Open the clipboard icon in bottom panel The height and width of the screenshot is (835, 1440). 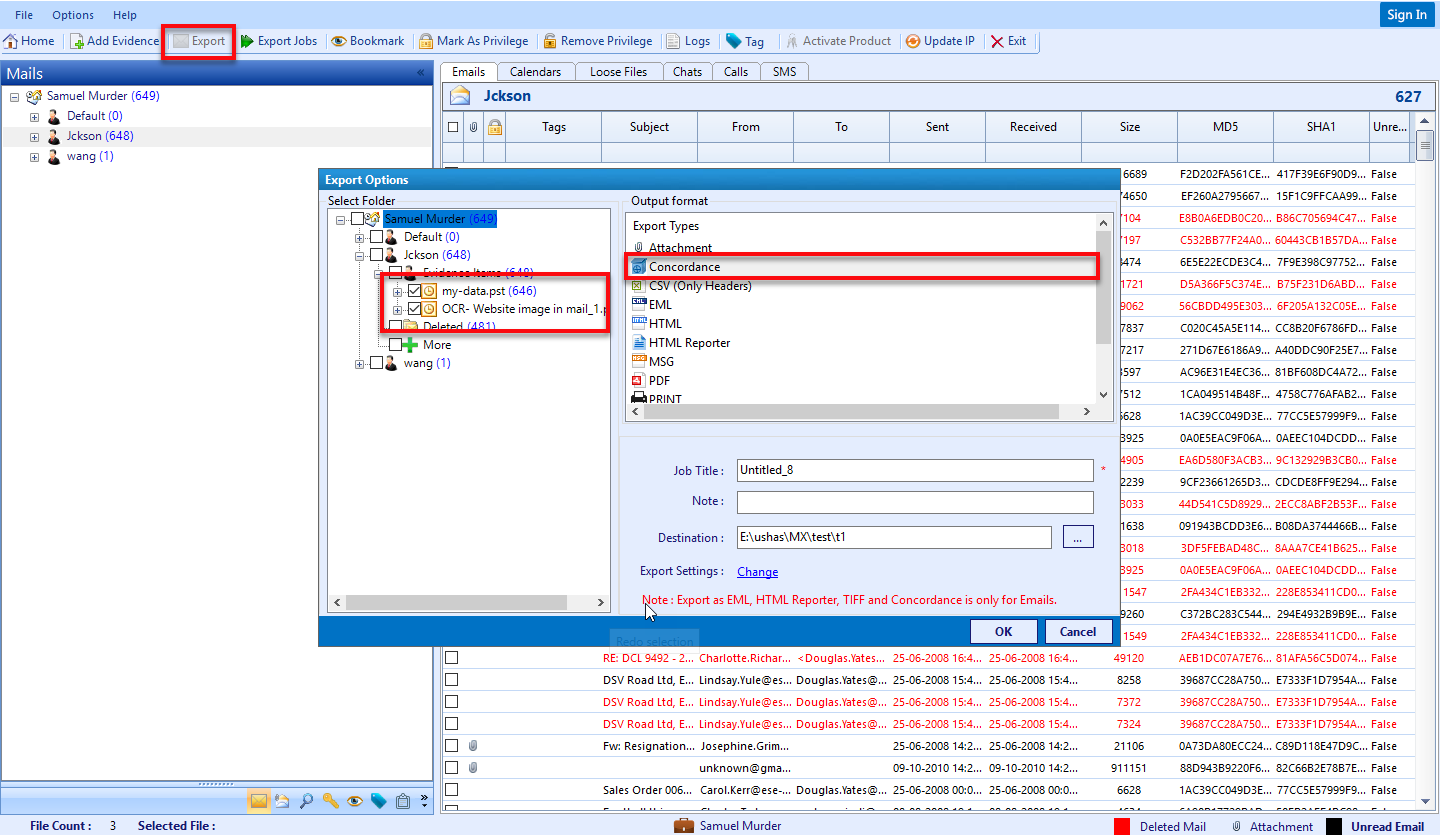coord(403,800)
